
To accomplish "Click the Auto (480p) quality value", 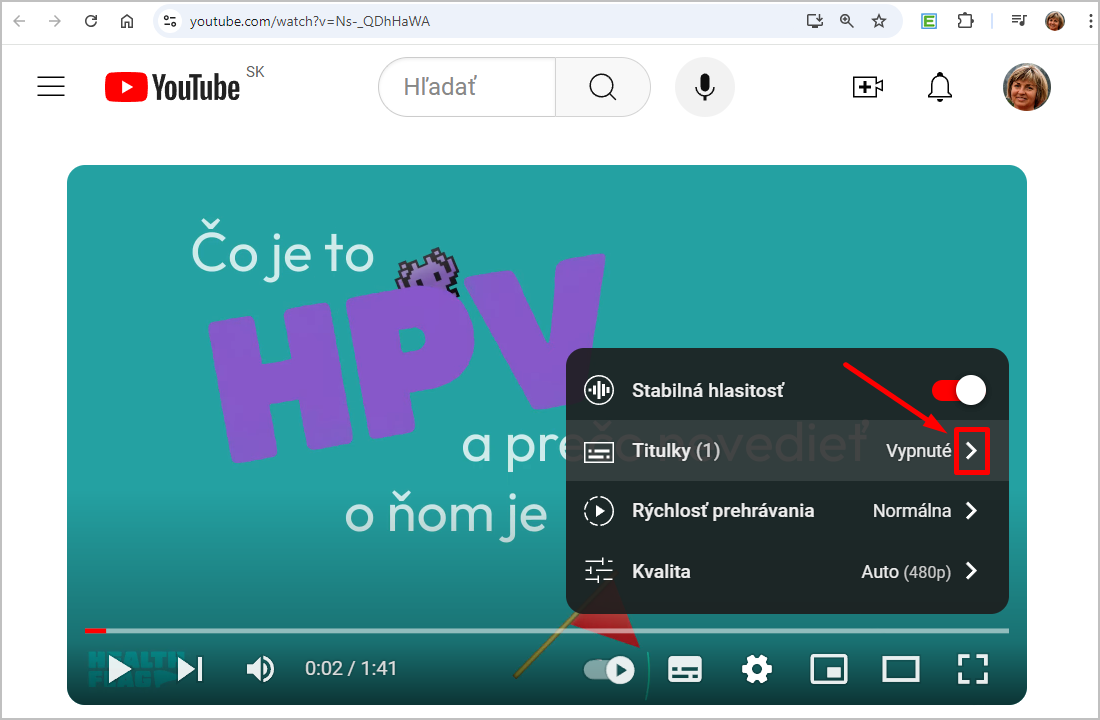I will pos(906,572).
